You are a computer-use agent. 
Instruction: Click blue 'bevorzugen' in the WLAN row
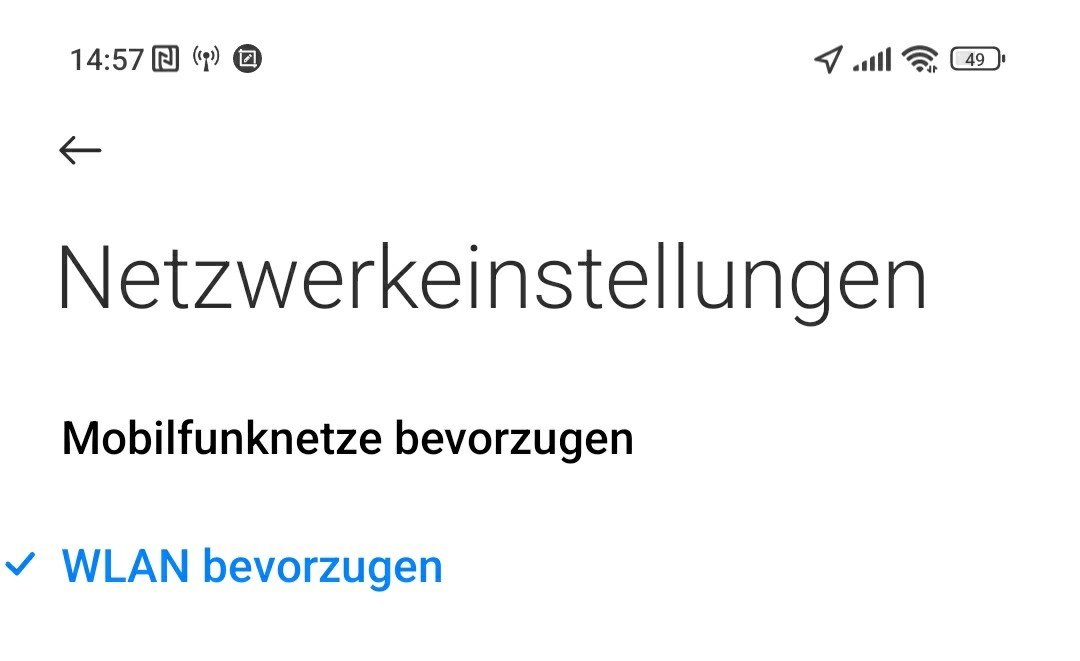(322, 567)
